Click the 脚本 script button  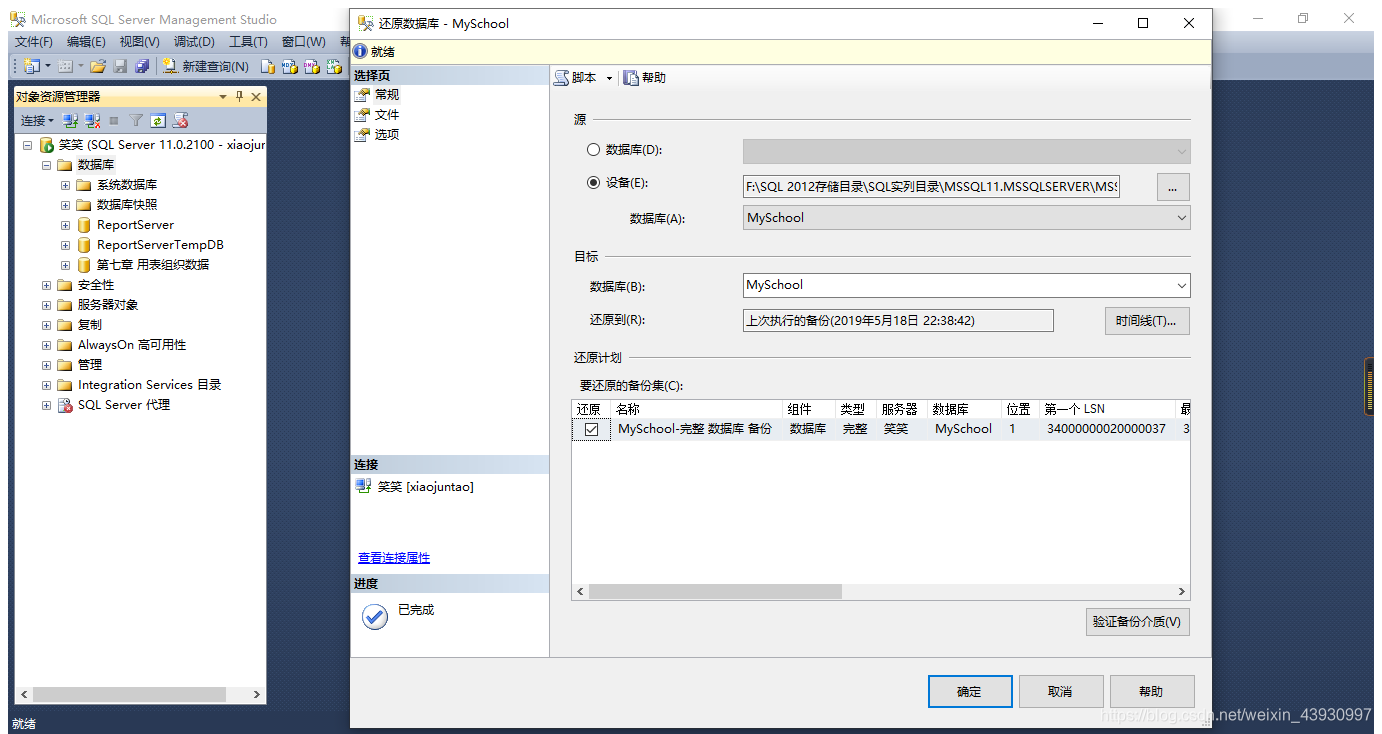577,78
